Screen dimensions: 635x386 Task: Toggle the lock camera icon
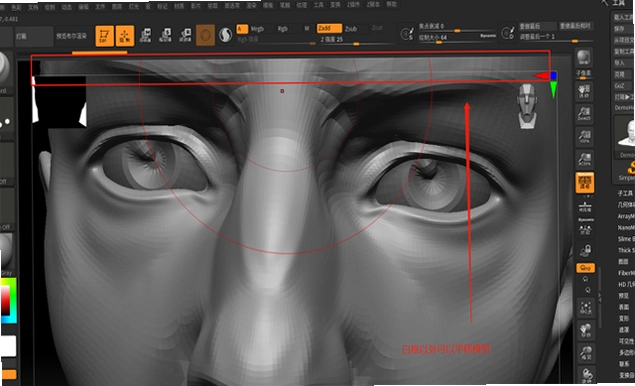(x=585, y=251)
